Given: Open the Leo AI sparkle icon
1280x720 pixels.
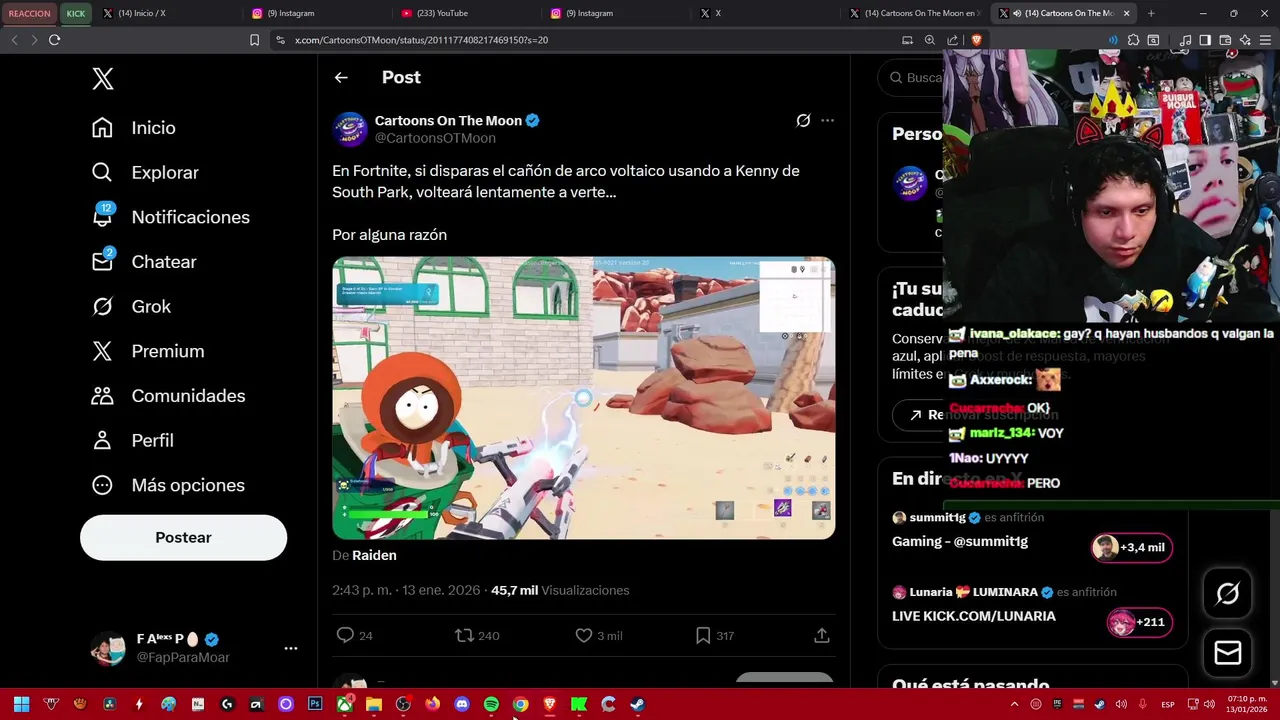Looking at the screenshot, I should point(1245,40).
